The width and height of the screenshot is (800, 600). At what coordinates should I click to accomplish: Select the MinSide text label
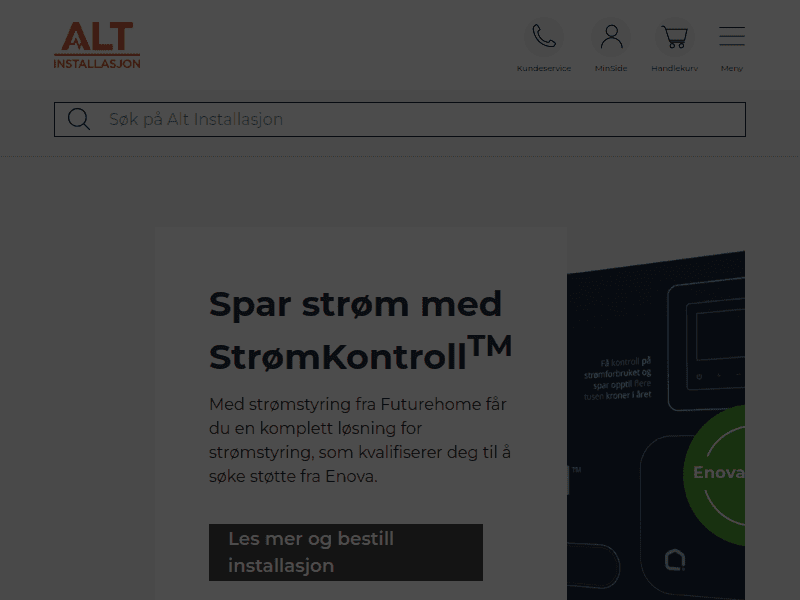(x=611, y=68)
